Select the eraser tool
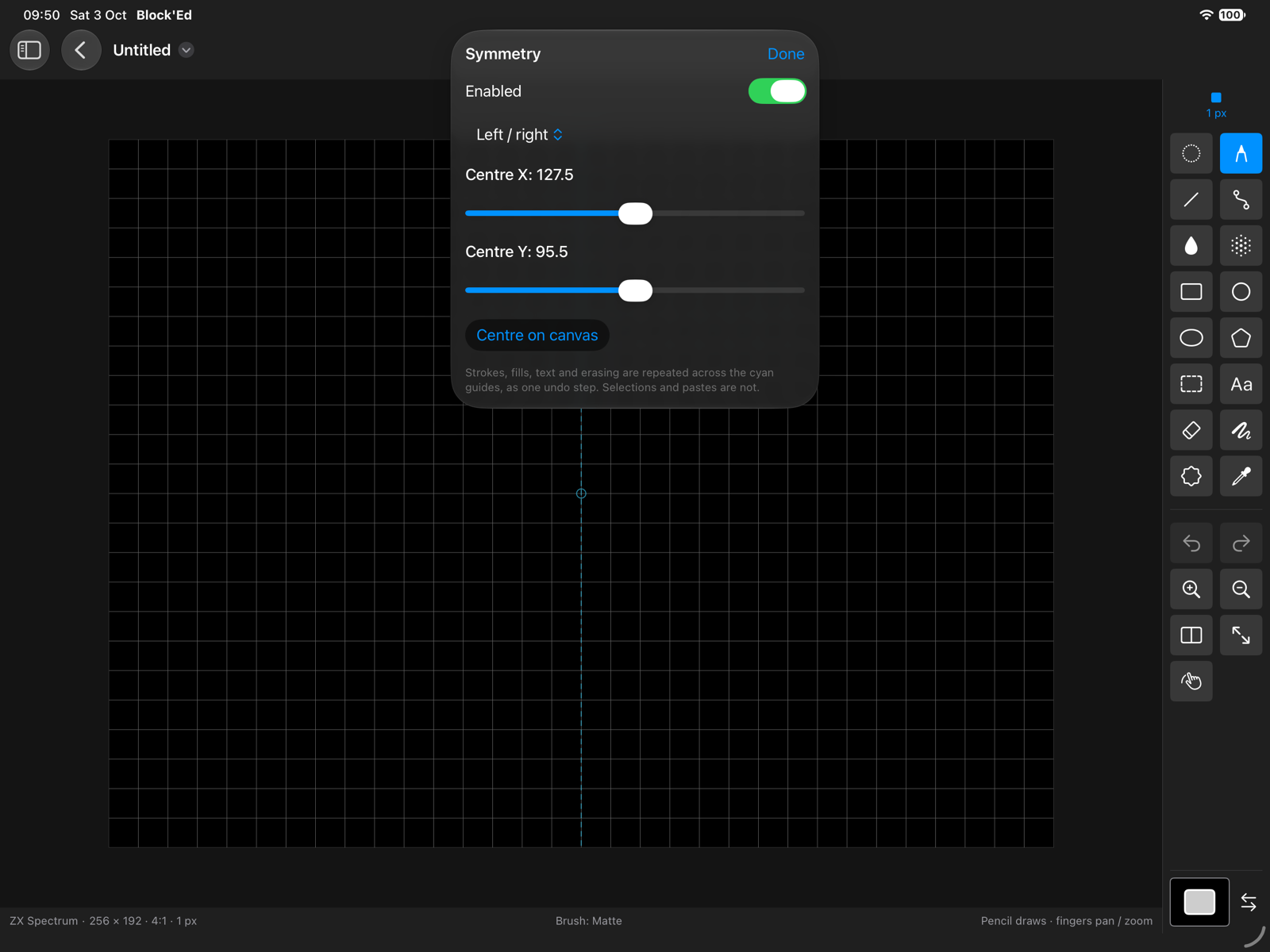Screen dimensions: 1270x952 click(1191, 430)
